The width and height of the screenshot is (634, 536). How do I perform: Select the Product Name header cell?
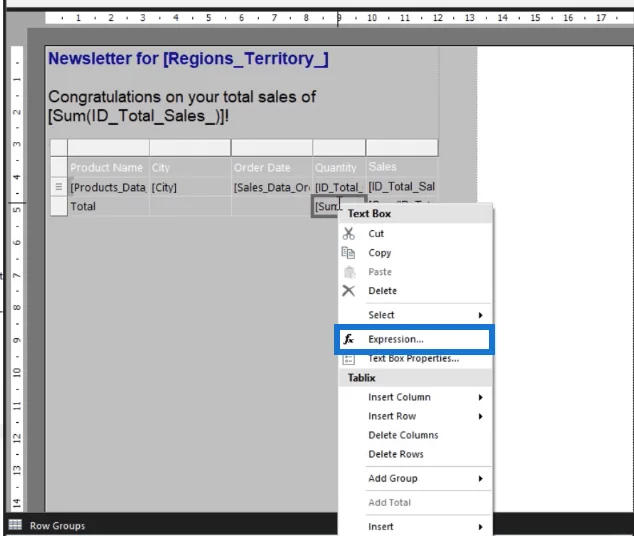point(108,167)
